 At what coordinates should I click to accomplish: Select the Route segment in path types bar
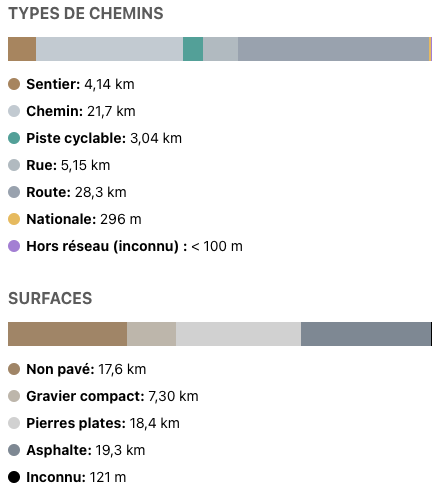[333, 49]
